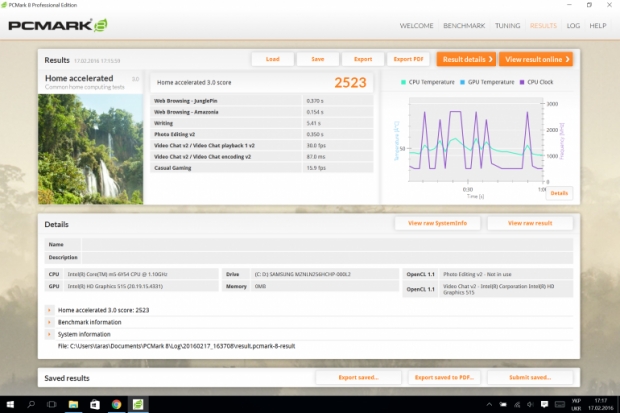620x413 pixels.
Task: Click network tray icon
Action: click(x=517, y=404)
